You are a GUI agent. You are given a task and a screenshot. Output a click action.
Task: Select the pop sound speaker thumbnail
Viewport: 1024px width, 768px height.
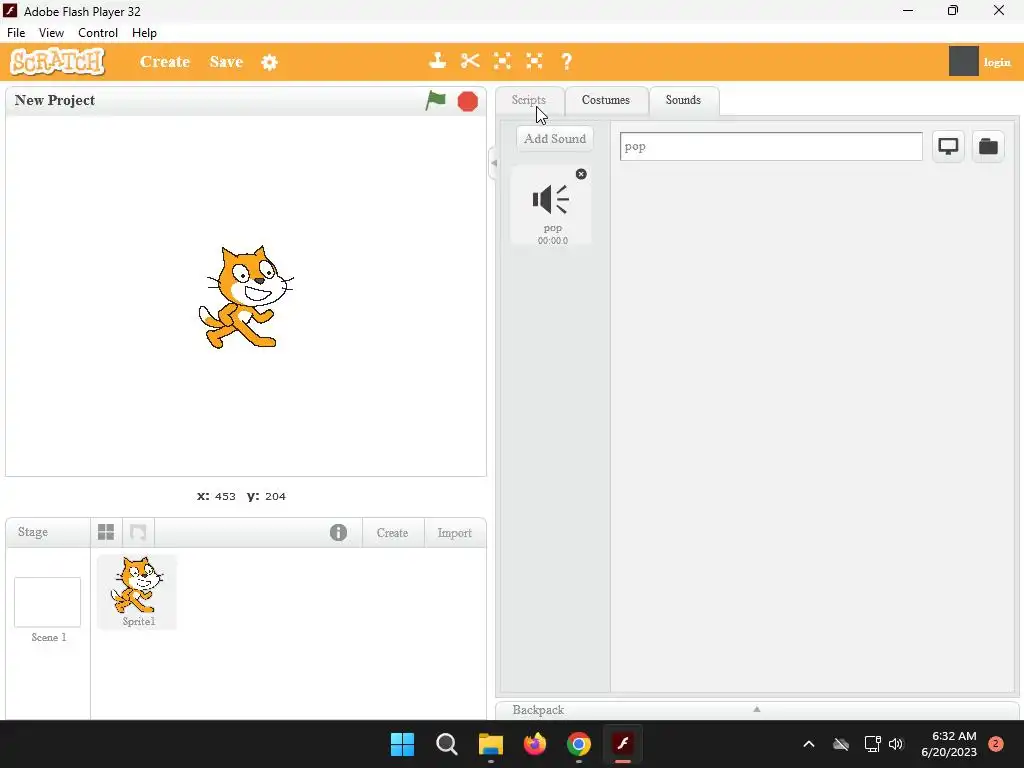551,206
